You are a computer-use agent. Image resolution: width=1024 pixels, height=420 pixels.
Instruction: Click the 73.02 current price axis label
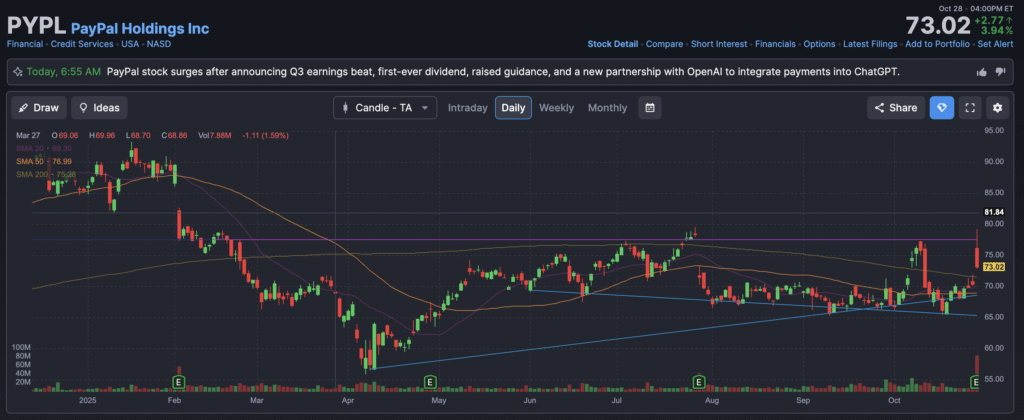coord(993,267)
